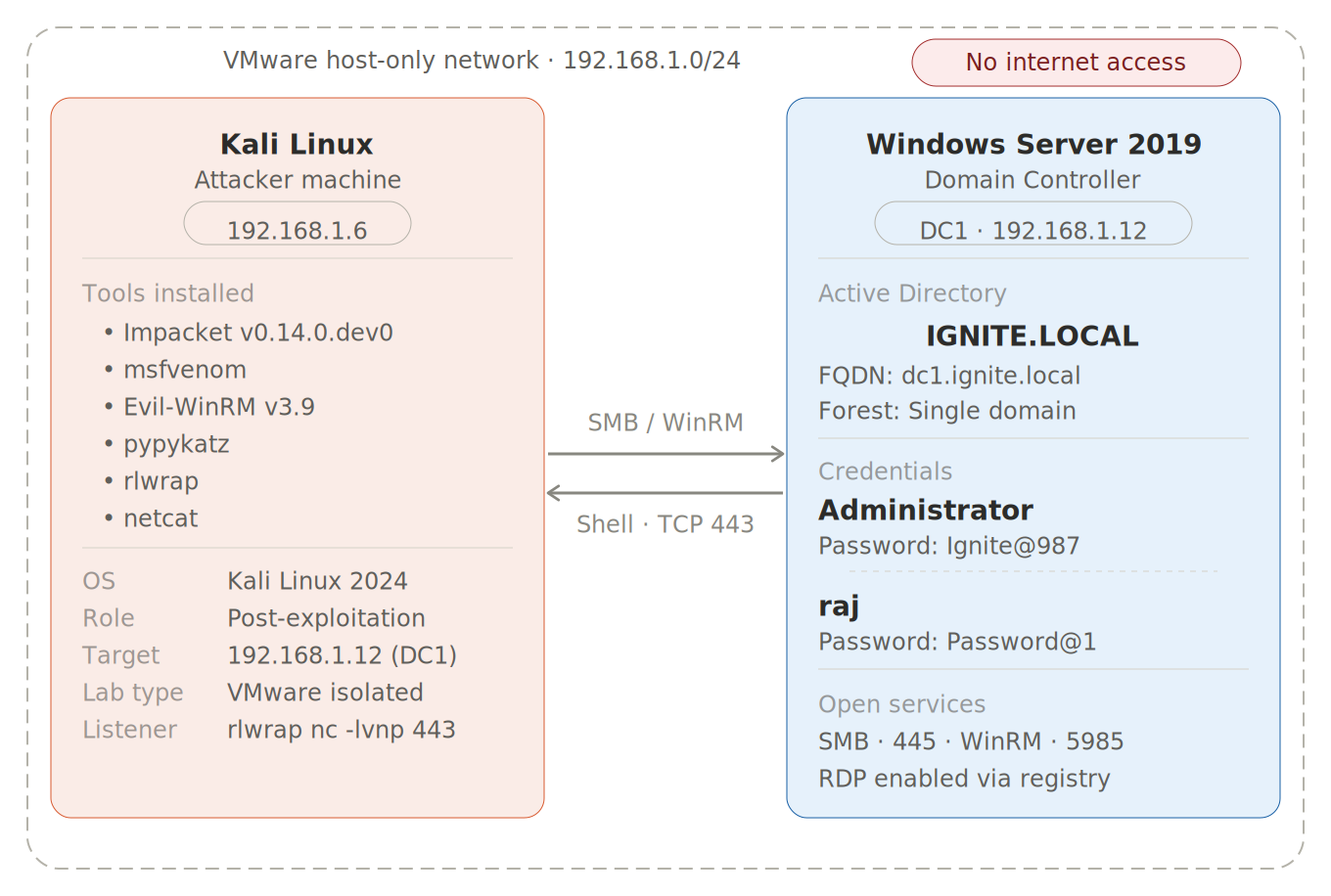The image size is (1331, 896).
Task: Click the "Forest: Single domain" line
Action: pyautogui.click(x=947, y=411)
